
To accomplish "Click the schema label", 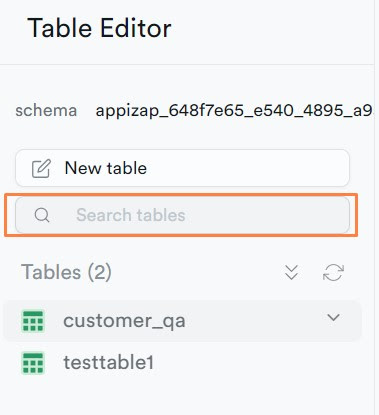I will pyautogui.click(x=46, y=111).
